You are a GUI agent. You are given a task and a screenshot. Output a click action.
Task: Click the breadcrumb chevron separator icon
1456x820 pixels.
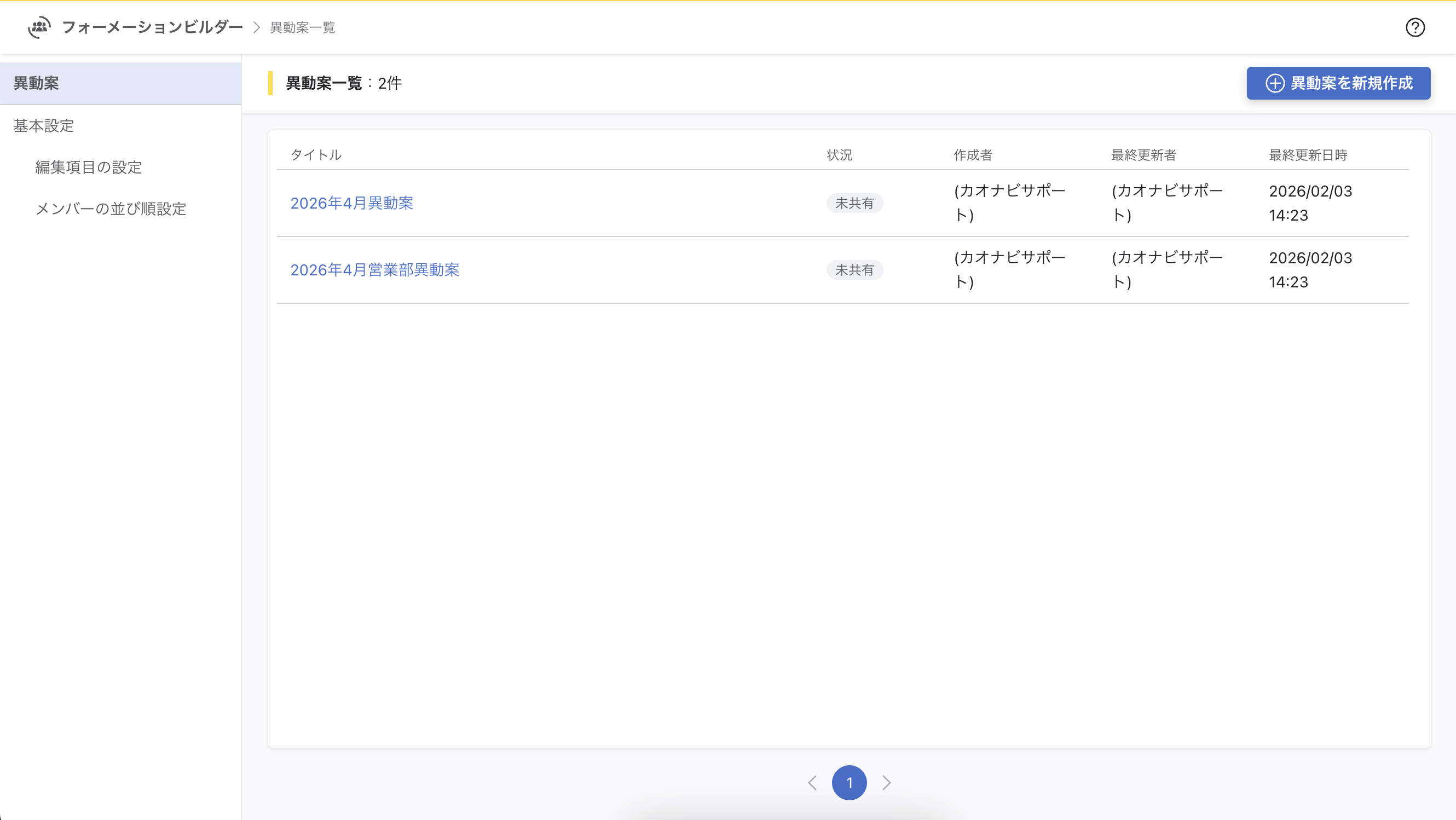point(257,28)
